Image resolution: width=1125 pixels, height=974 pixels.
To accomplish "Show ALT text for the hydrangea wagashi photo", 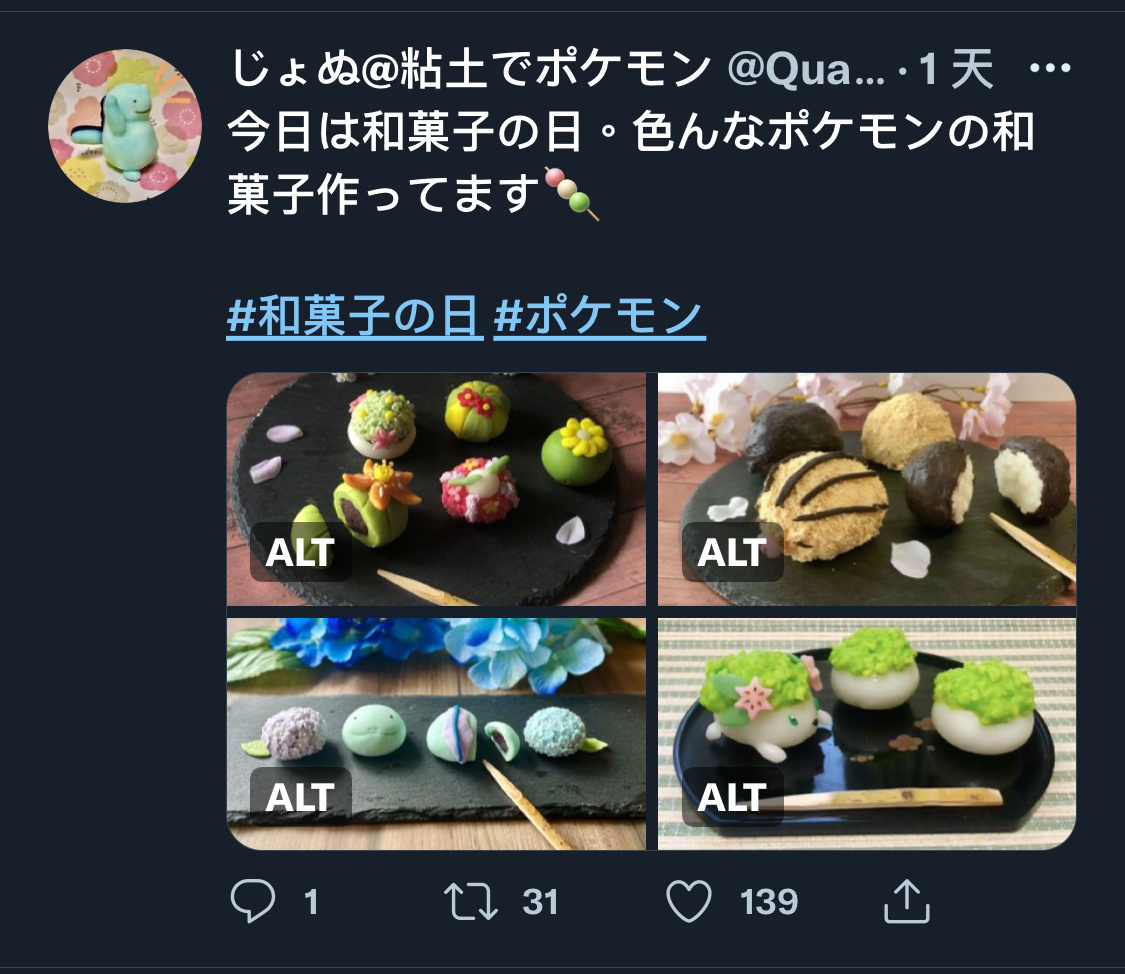I will click(301, 797).
